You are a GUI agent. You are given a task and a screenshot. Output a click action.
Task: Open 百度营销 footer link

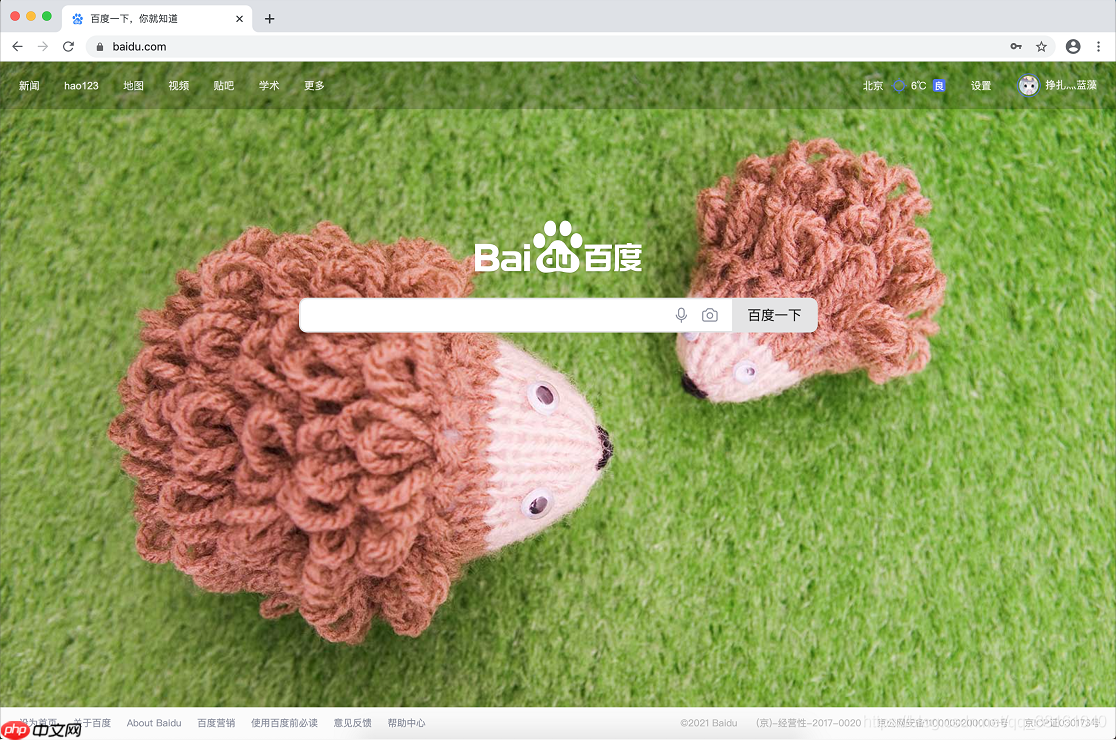point(216,723)
